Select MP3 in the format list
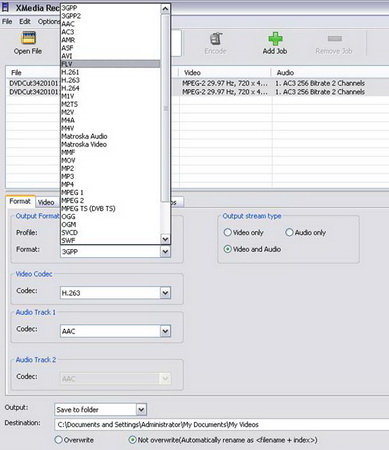This screenshot has width=389, height=450. (x=110, y=176)
